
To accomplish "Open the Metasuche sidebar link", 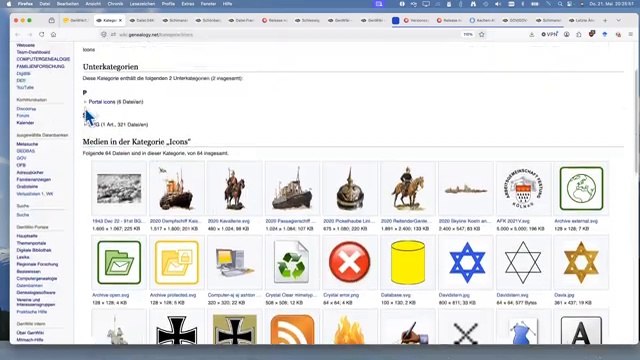I will [27, 144].
